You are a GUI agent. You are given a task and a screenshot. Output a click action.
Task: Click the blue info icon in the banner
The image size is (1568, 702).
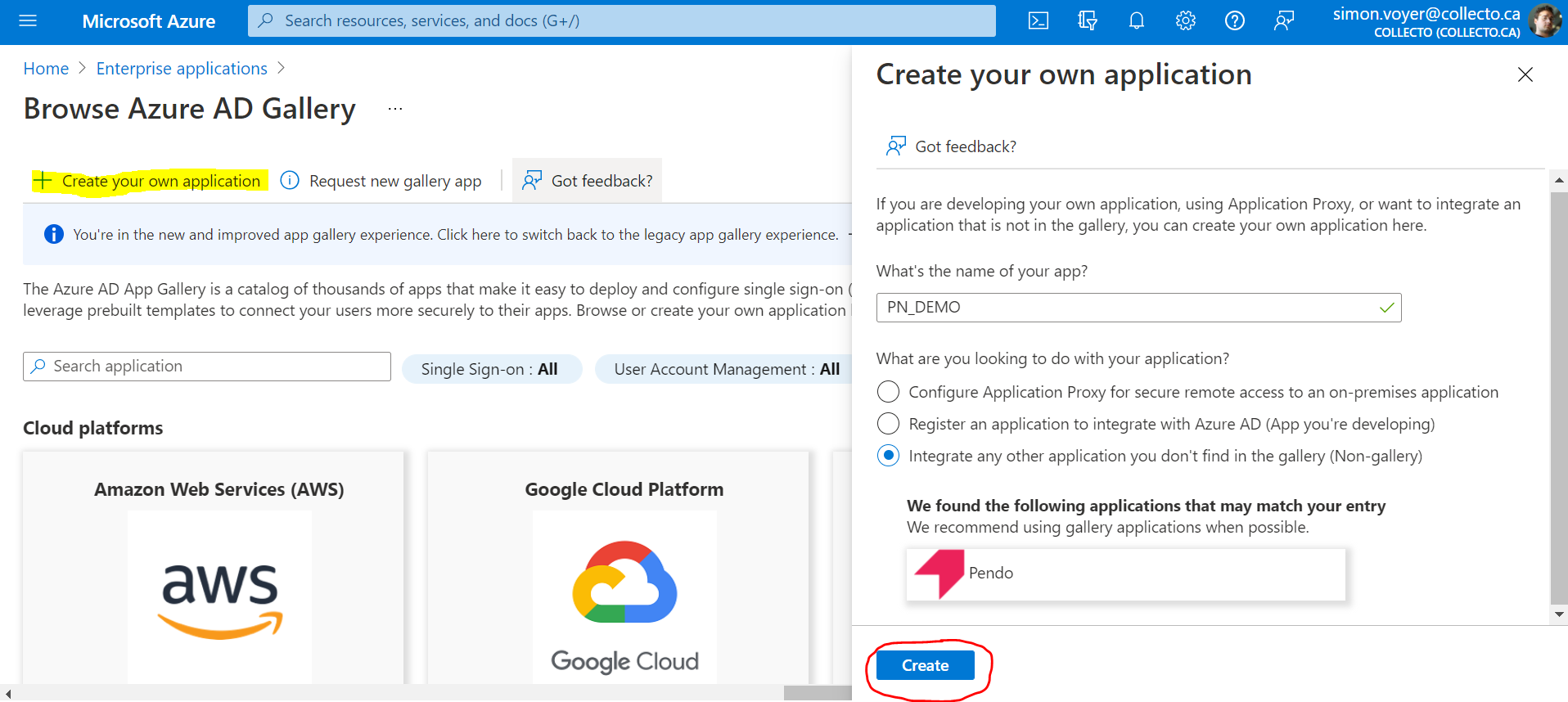pos(54,234)
